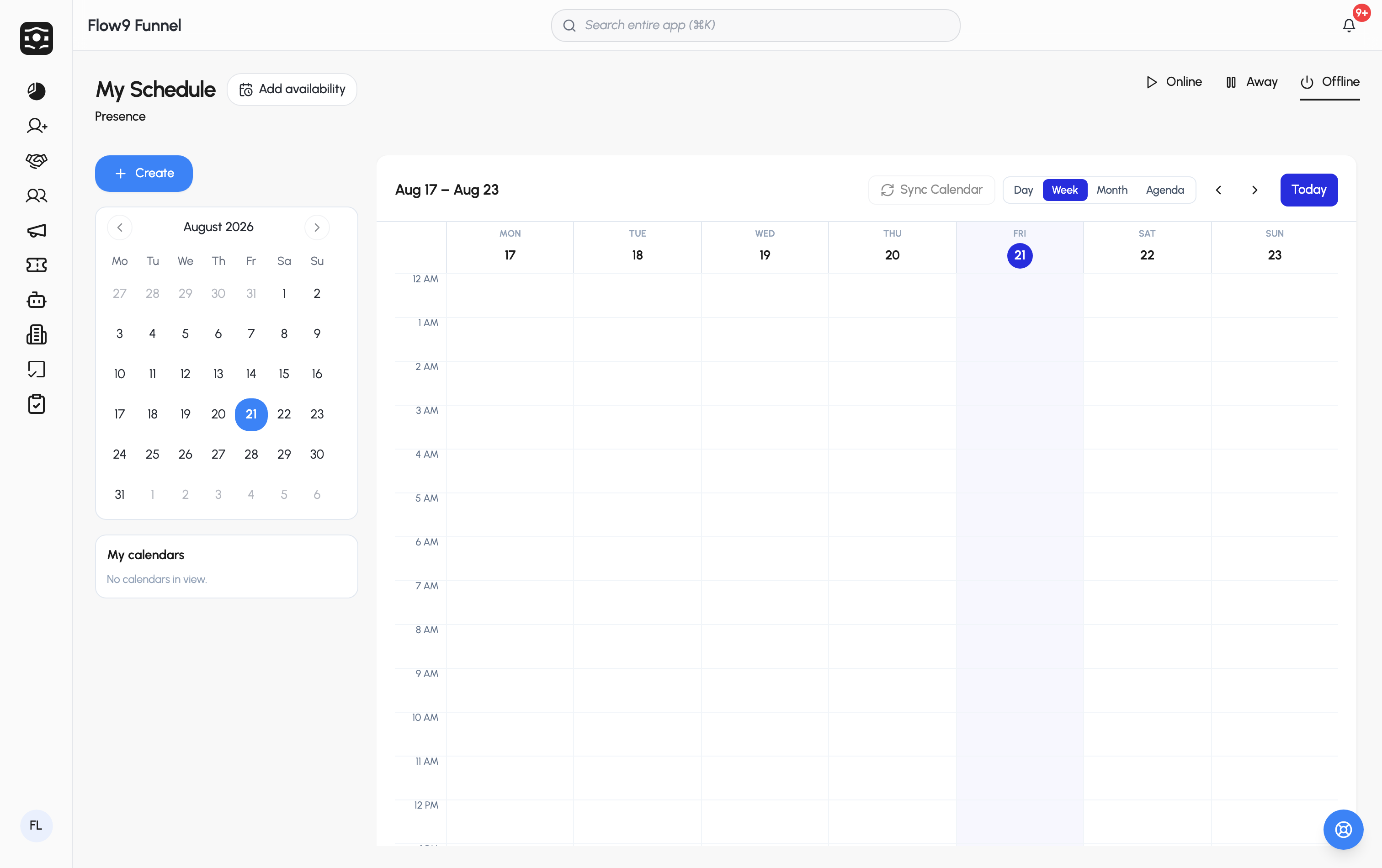Click MON 17 column header
This screenshot has height=868, width=1382.
point(510,247)
